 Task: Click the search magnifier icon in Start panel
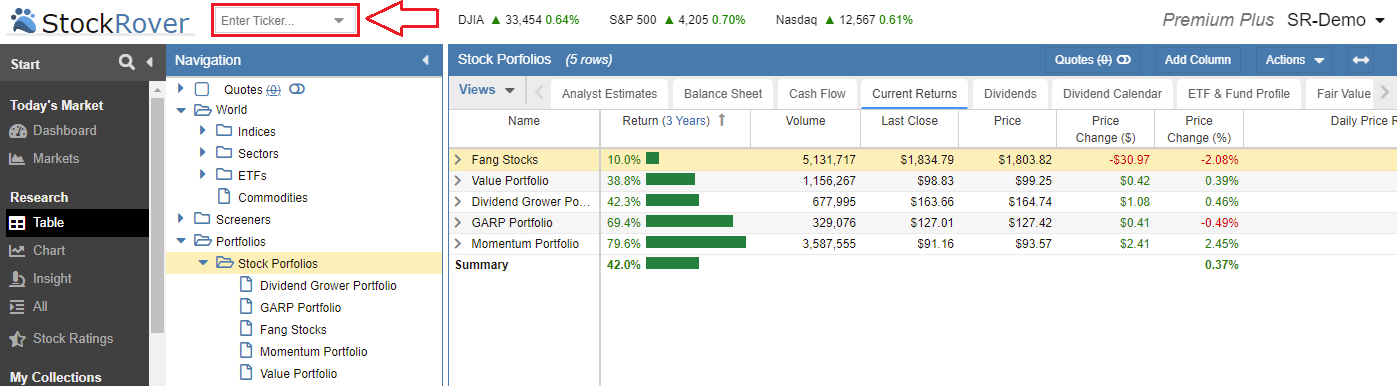point(126,62)
